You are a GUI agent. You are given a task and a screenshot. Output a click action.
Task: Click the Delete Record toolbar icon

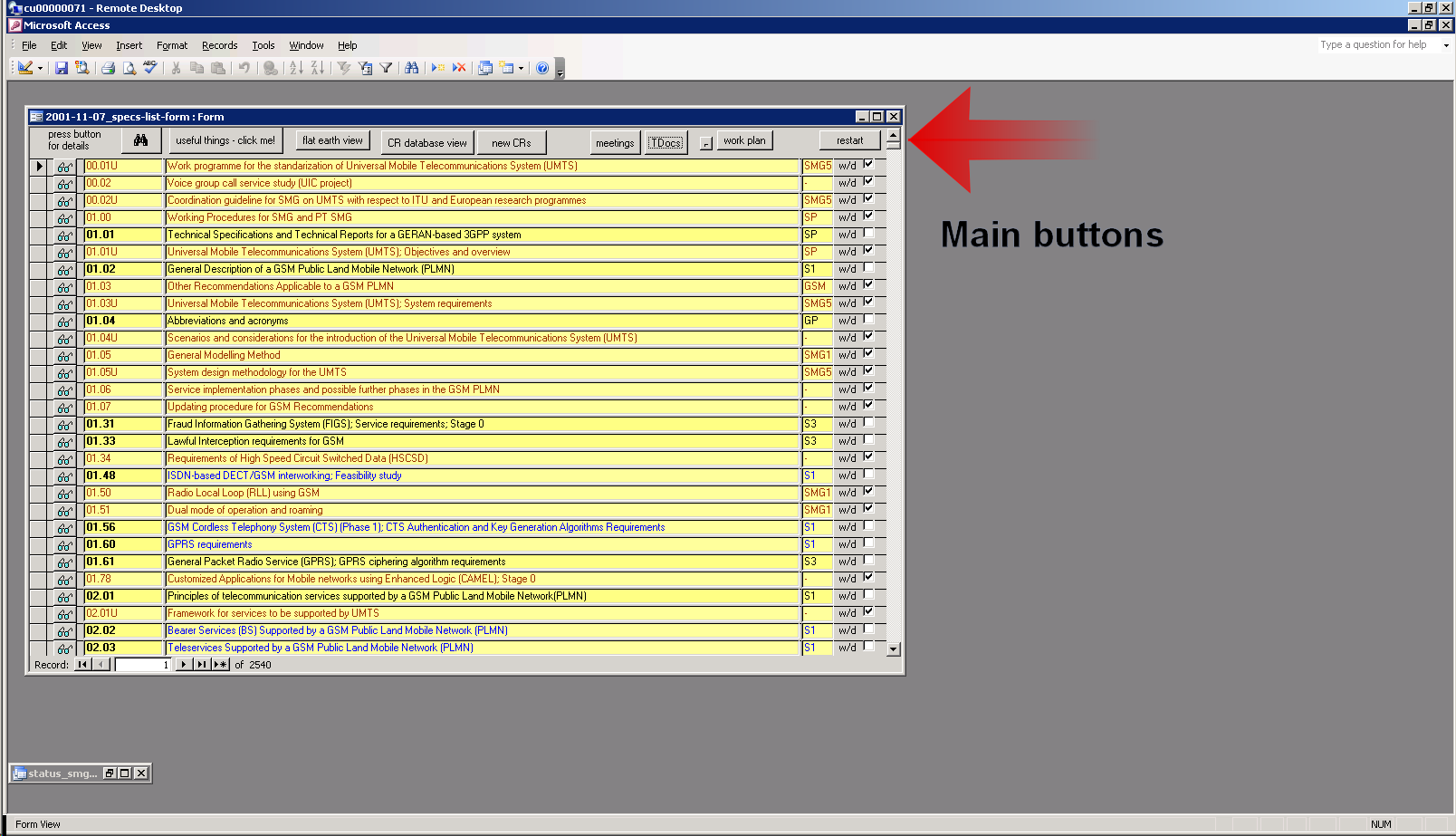coord(459,68)
